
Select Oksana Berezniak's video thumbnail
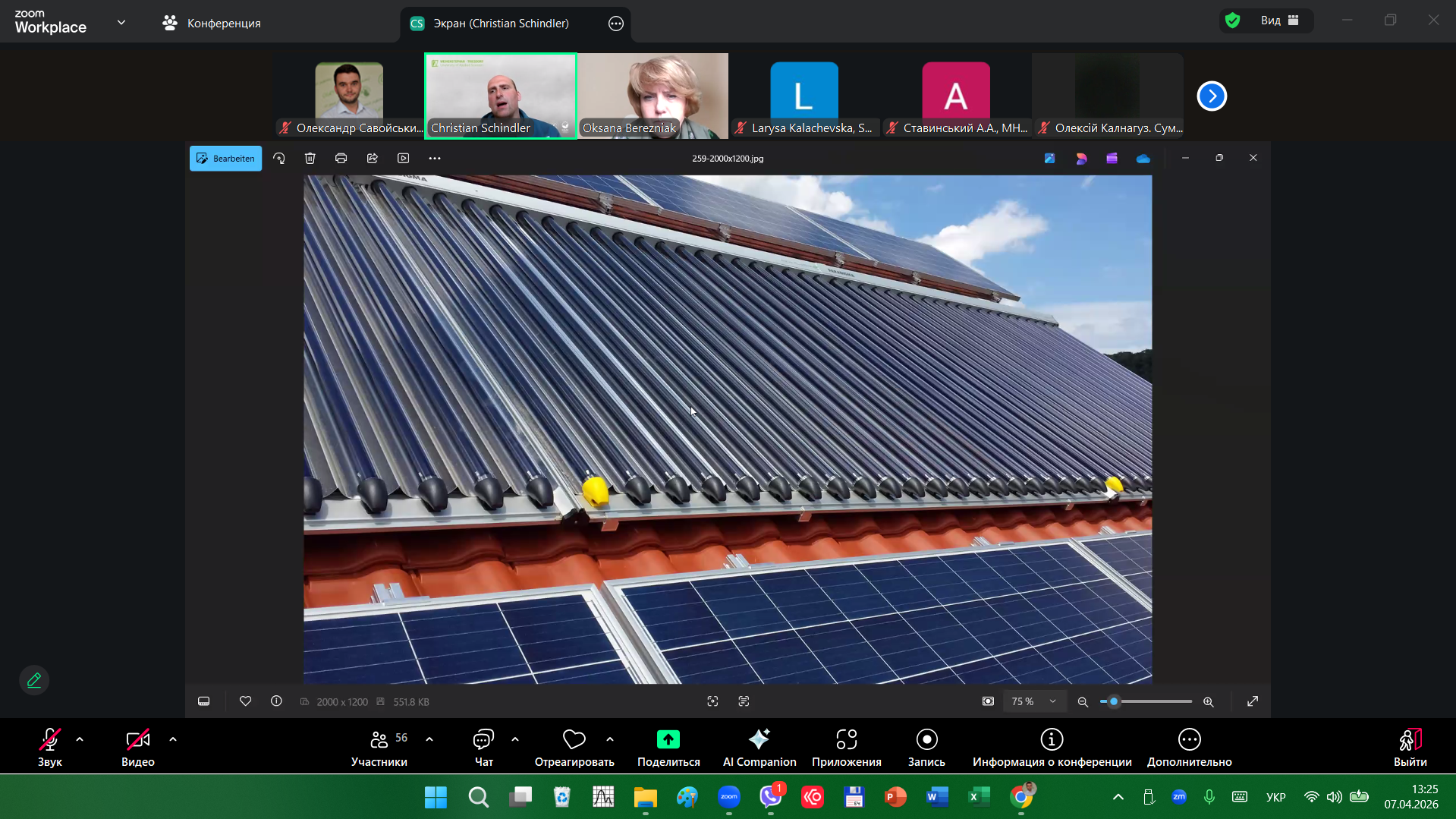click(653, 96)
